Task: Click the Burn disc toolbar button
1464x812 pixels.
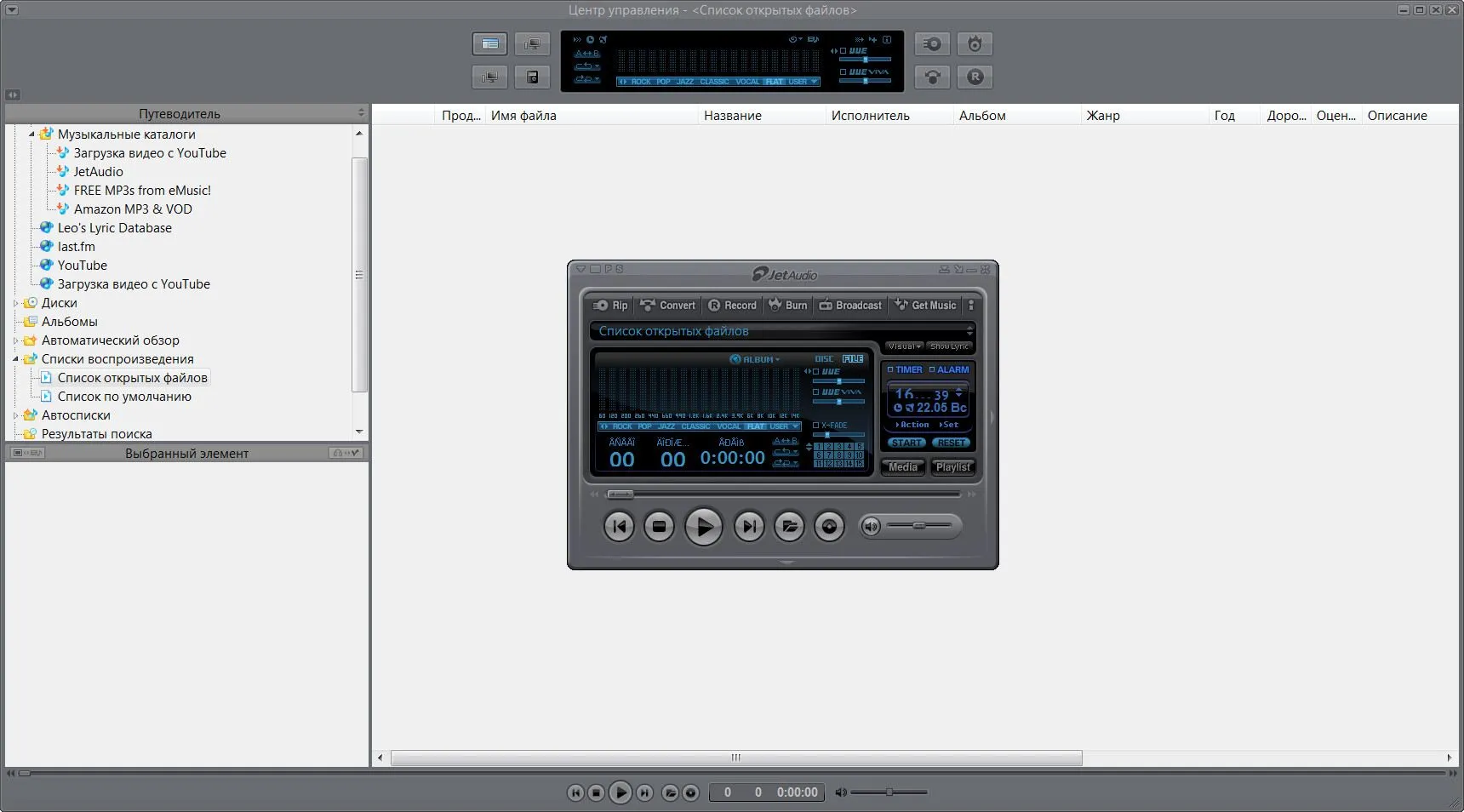Action: [x=787, y=306]
